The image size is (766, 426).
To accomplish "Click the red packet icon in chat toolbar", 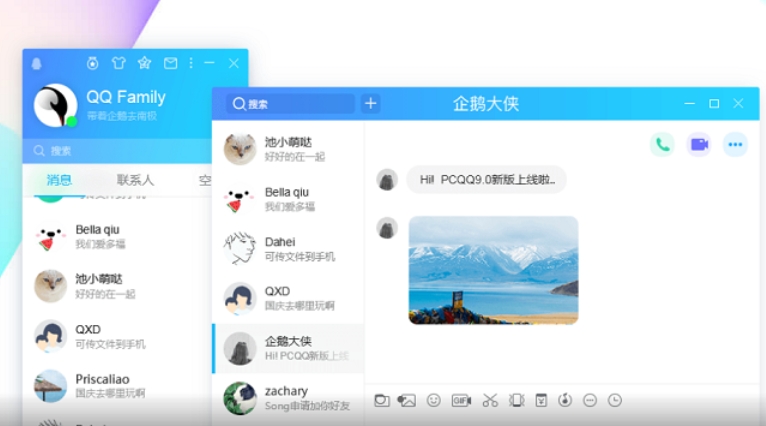I will coord(541,401).
